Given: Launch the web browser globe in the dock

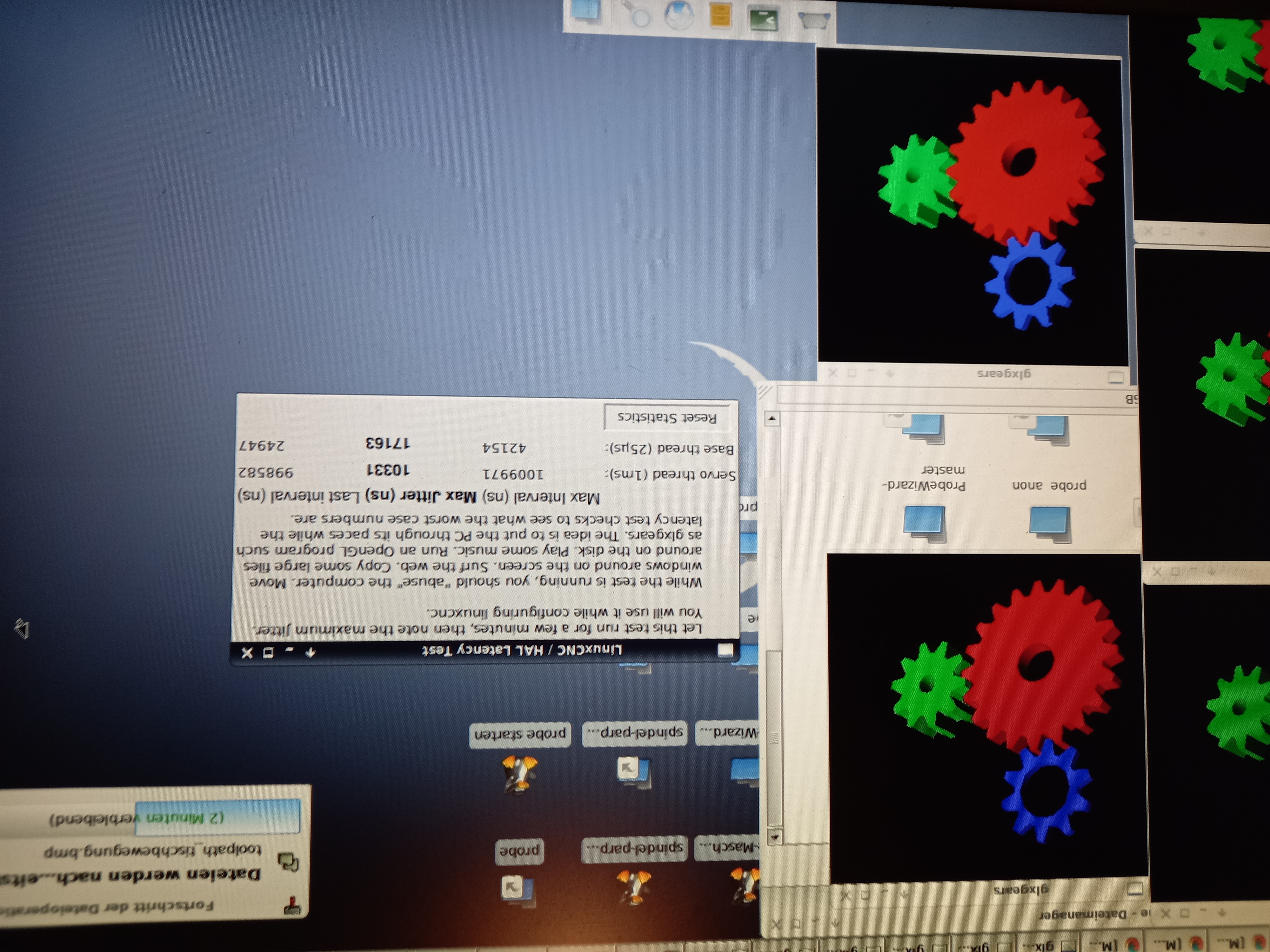Looking at the screenshot, I should tap(679, 16).
